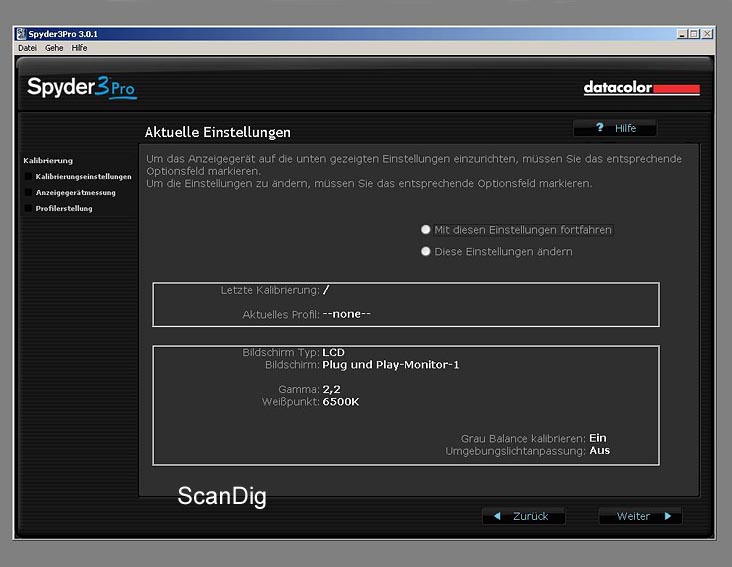Viewport: 732px width, 567px height.
Task: Click the Hilfe button with question mark
Action: [x=615, y=128]
